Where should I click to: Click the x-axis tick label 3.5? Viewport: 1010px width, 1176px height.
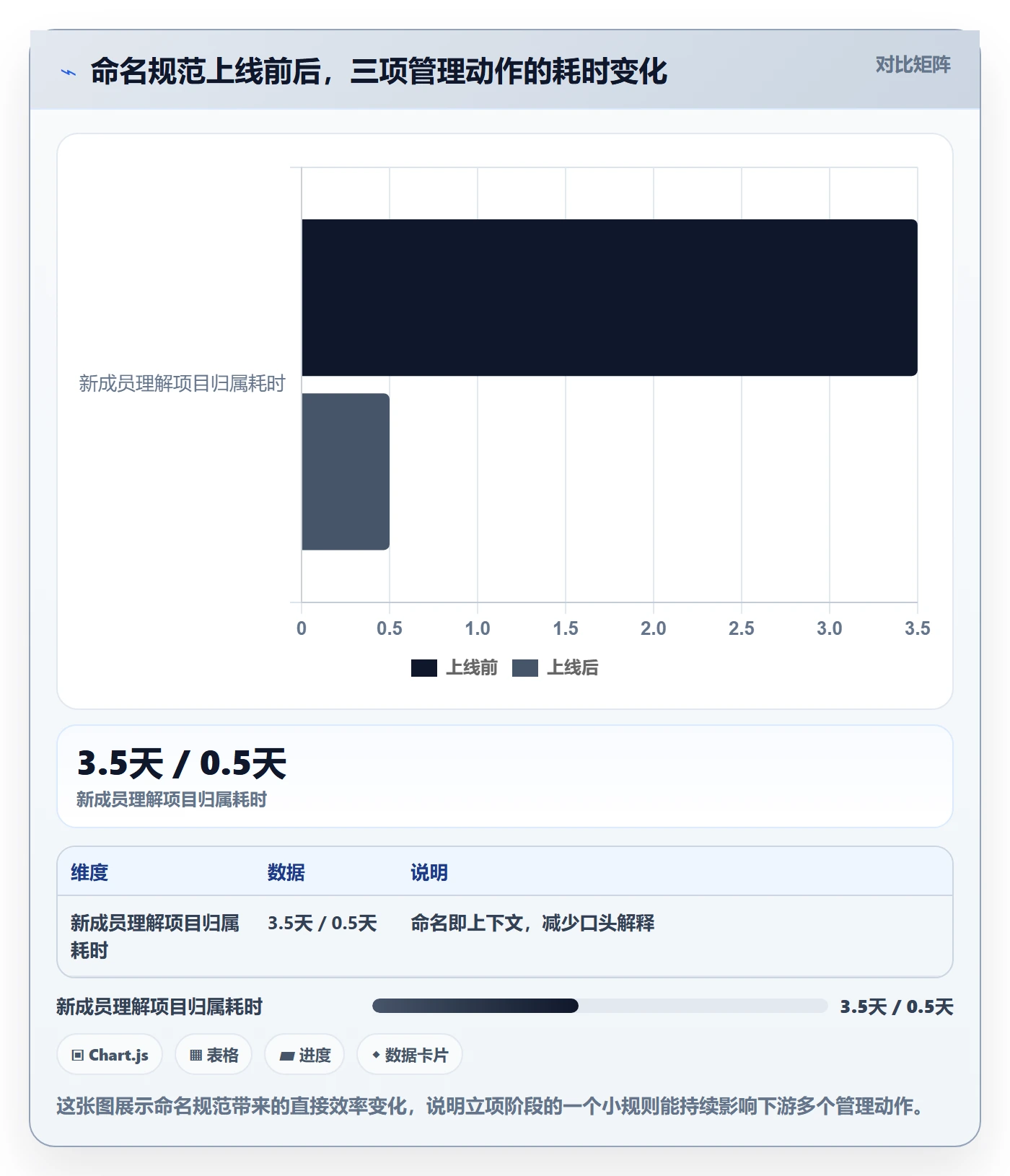pos(917,628)
